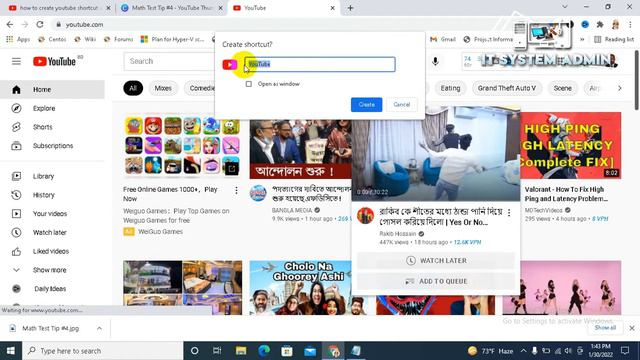Open the Rakib Hossain channel name
Viewport: 640px width, 360px height.
[398, 234]
